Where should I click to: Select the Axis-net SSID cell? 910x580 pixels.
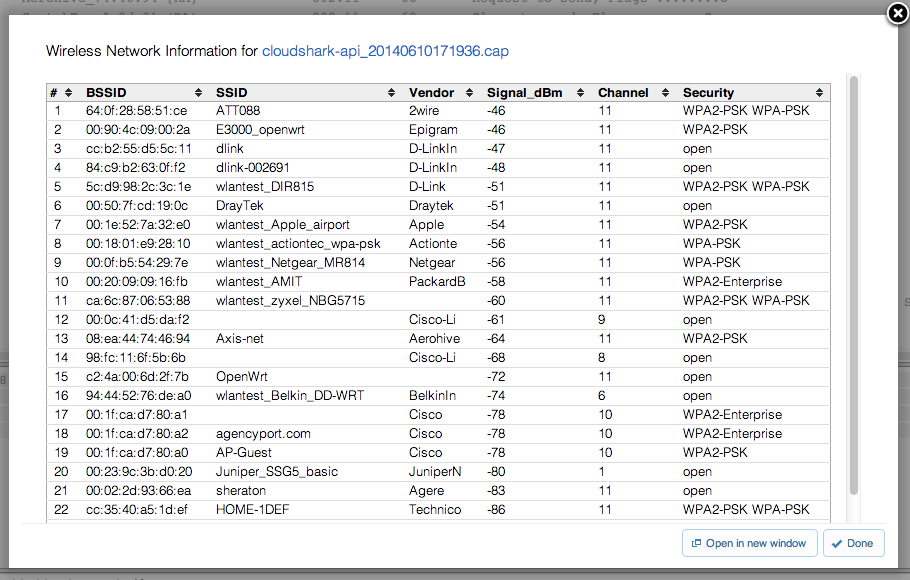[x=240, y=338]
